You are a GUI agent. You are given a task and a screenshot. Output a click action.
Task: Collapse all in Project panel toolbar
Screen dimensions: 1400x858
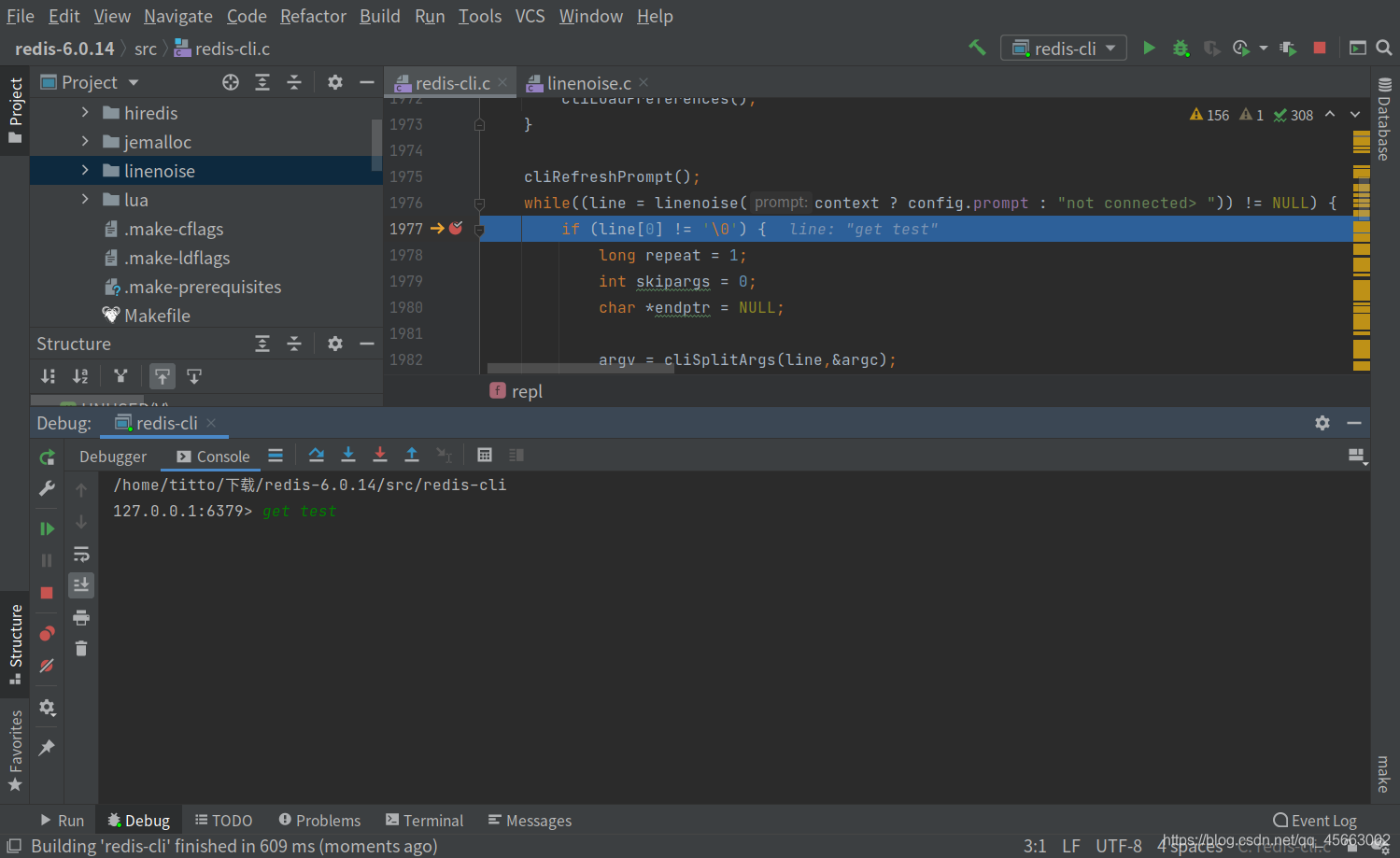coord(294,82)
